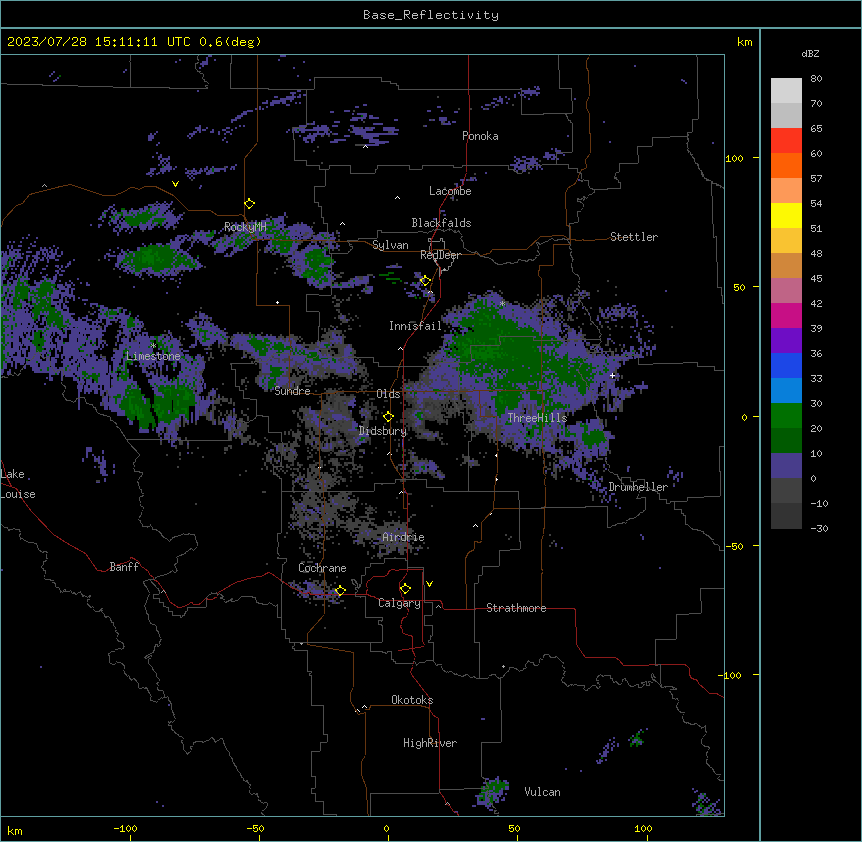Screen dimensions: 862x842
Task: Click the RedDeer city label
Action: pos(440,255)
